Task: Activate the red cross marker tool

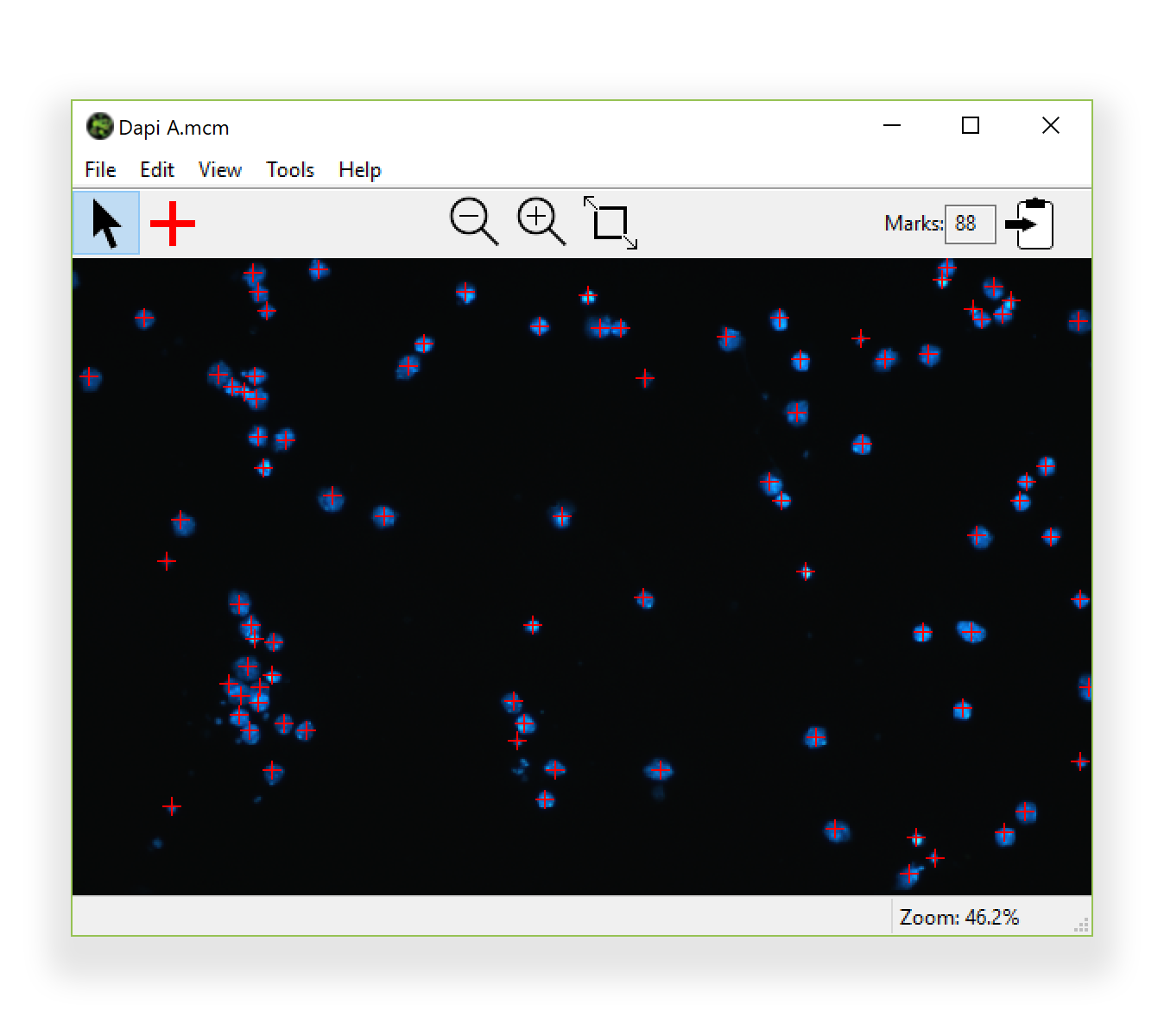Action: [x=173, y=224]
